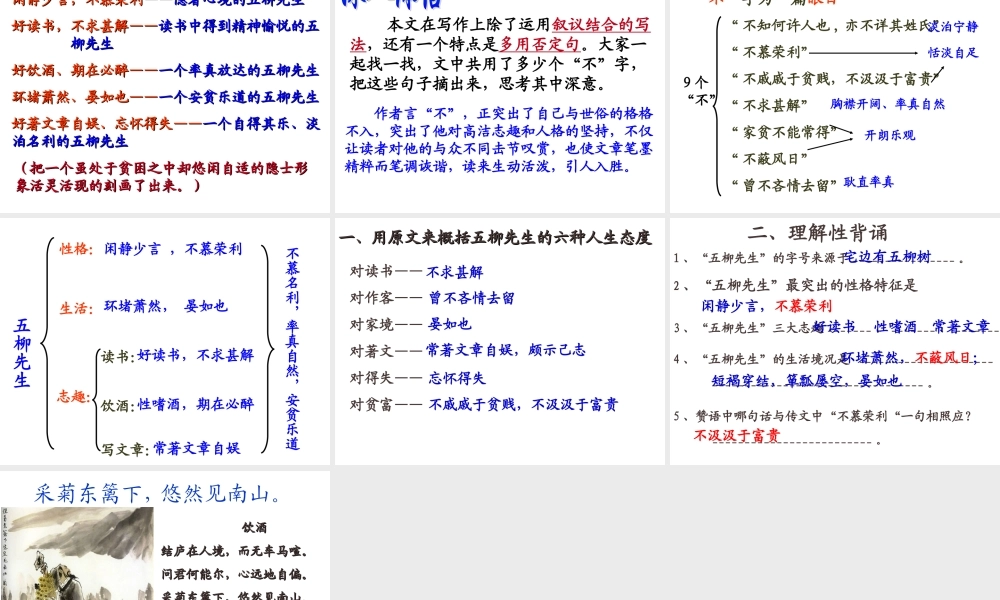This screenshot has width=1000, height=600.
Task: Click the red answer 不蔽风日 in question 4
Action: [x=943, y=358]
